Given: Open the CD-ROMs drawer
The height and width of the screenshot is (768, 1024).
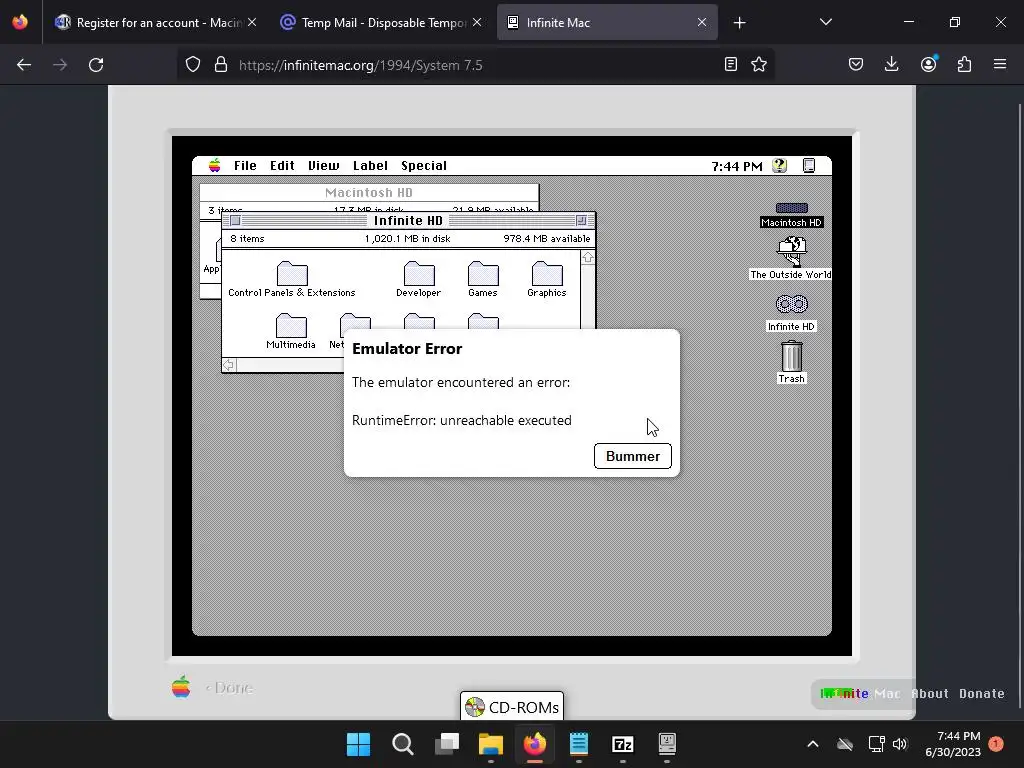Looking at the screenshot, I should (512, 707).
